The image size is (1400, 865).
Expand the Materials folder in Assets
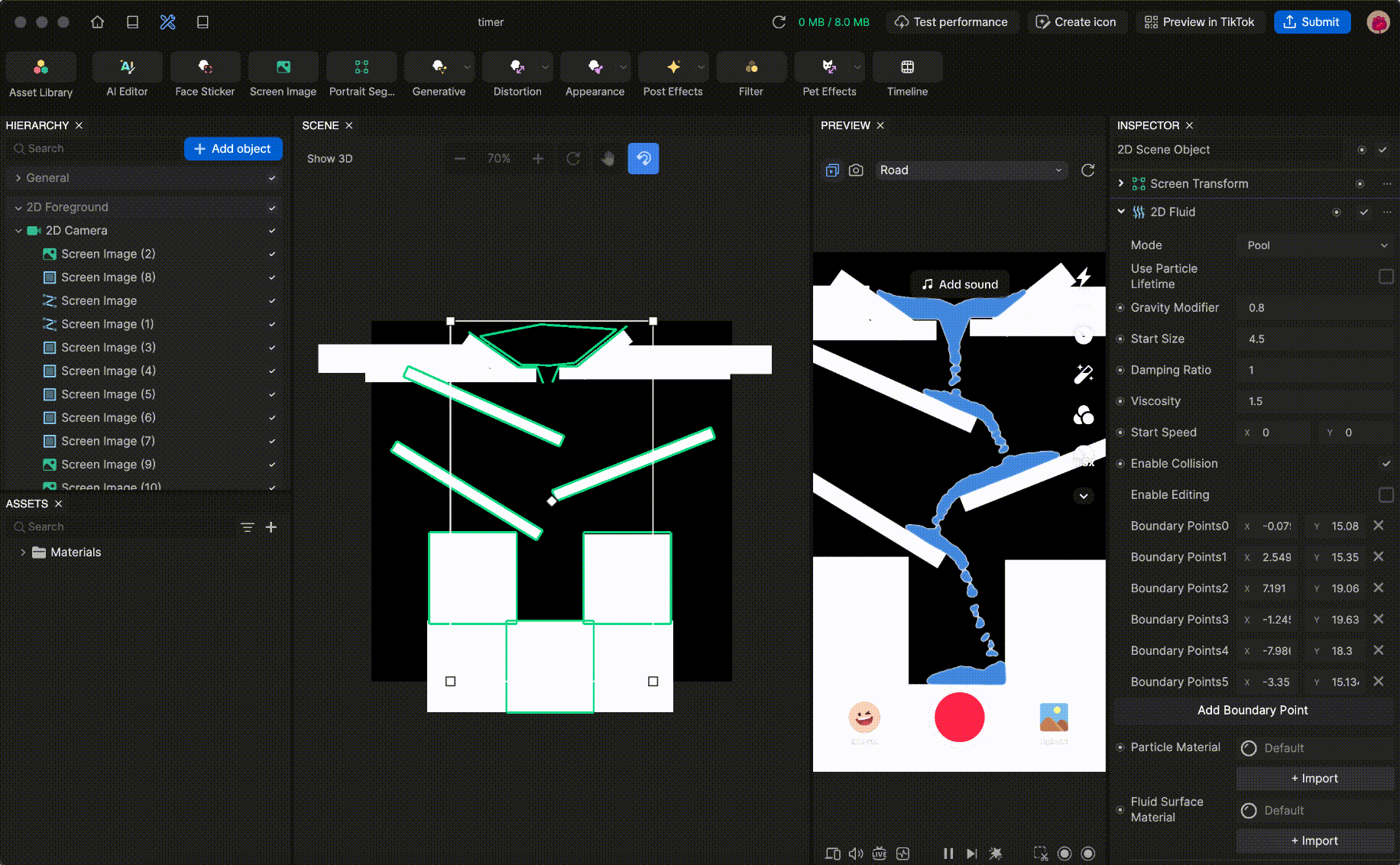pyautogui.click(x=23, y=552)
